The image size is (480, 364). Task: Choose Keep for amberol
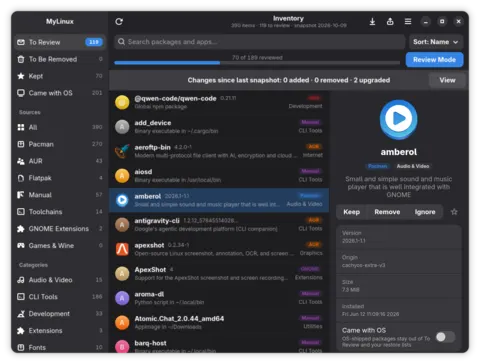pyautogui.click(x=351, y=212)
